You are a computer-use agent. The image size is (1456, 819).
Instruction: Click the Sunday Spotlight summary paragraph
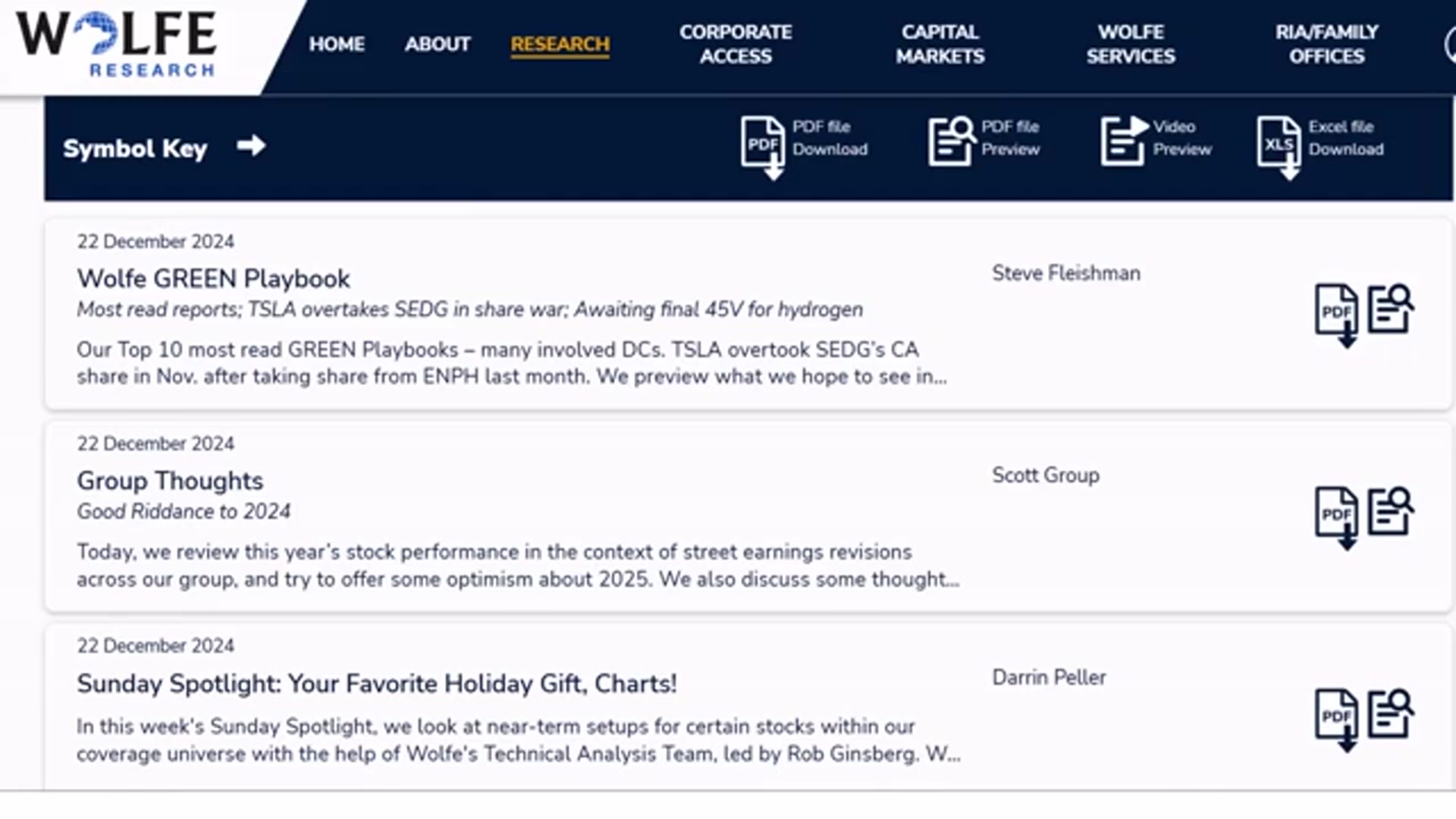(x=519, y=740)
